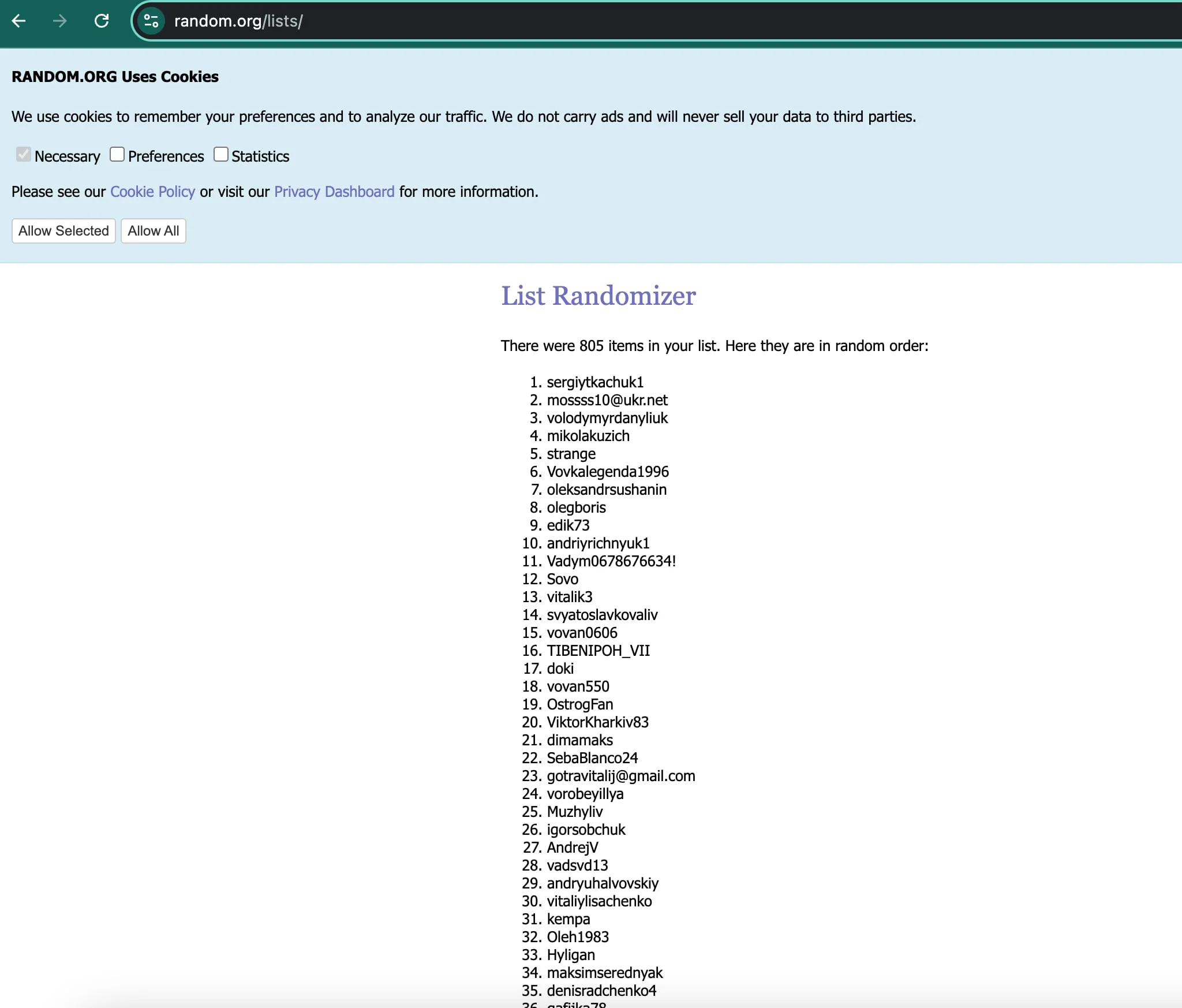This screenshot has width=1182, height=1008.
Task: Enable the Statistics cookies checkbox
Action: click(x=221, y=155)
